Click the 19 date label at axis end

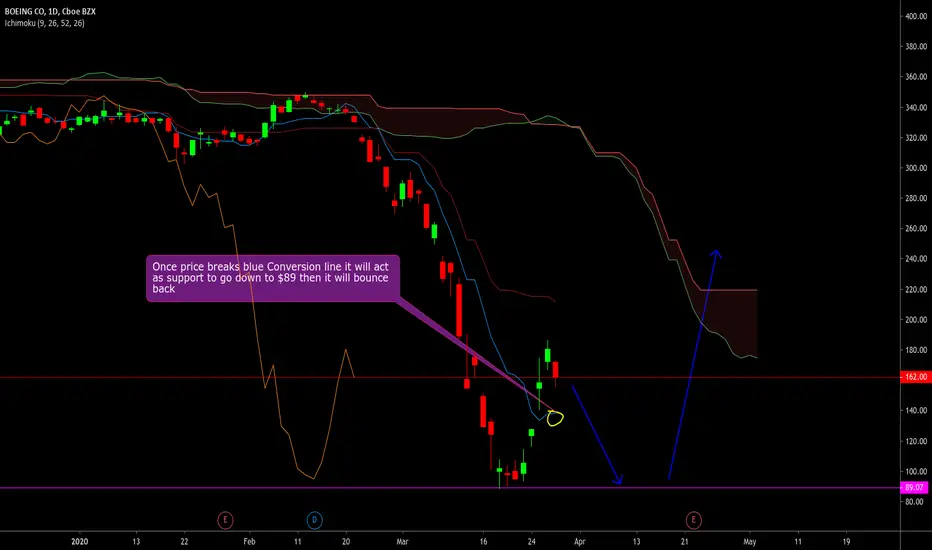(x=846, y=542)
